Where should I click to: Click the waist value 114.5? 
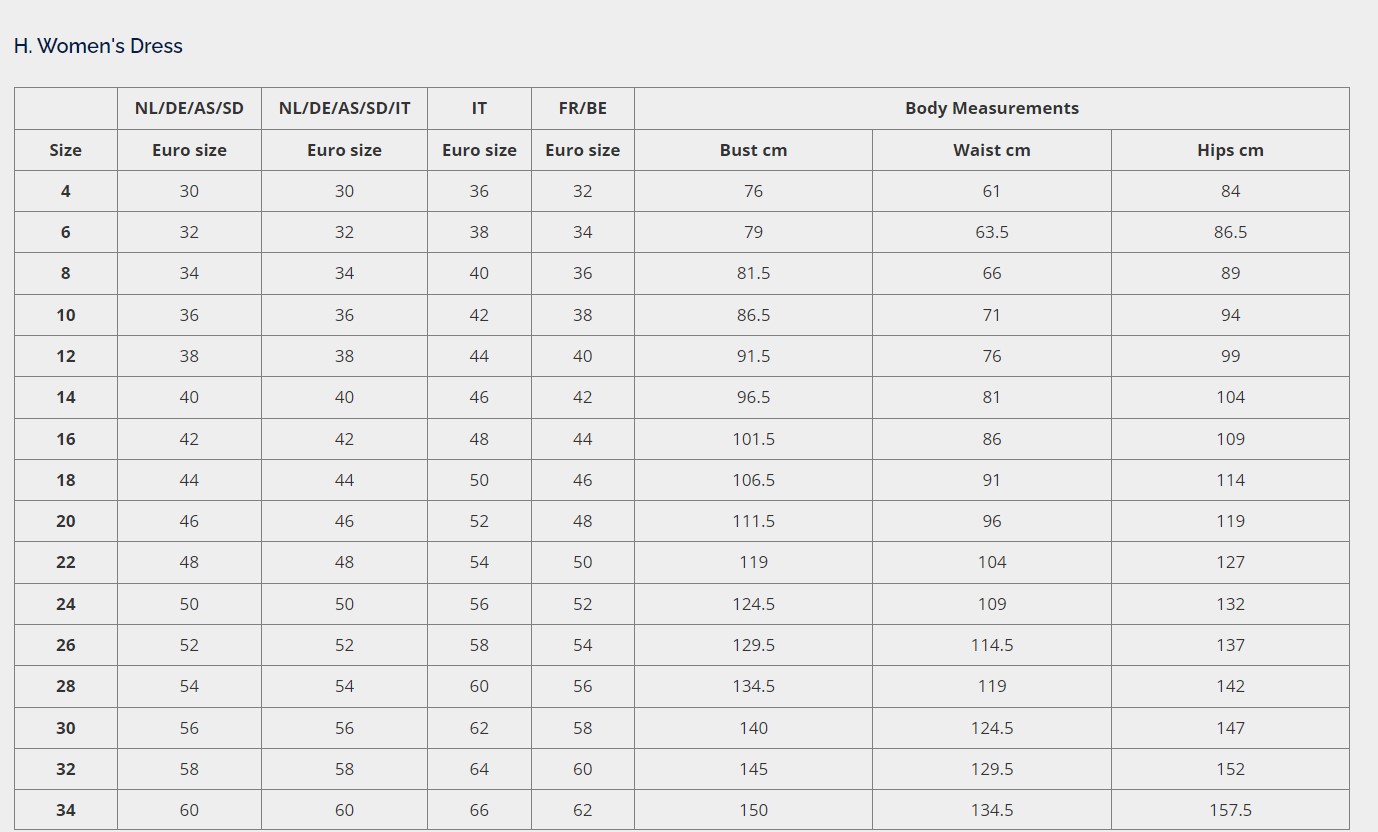(991, 645)
